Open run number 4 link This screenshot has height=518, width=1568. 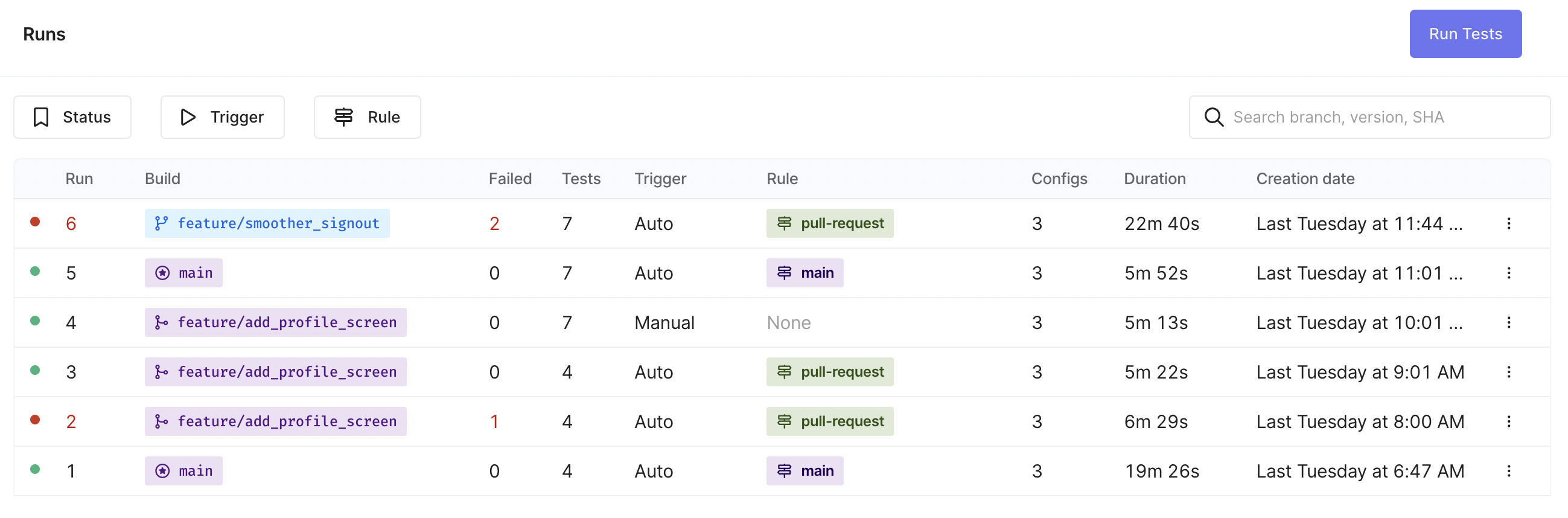coord(71,322)
